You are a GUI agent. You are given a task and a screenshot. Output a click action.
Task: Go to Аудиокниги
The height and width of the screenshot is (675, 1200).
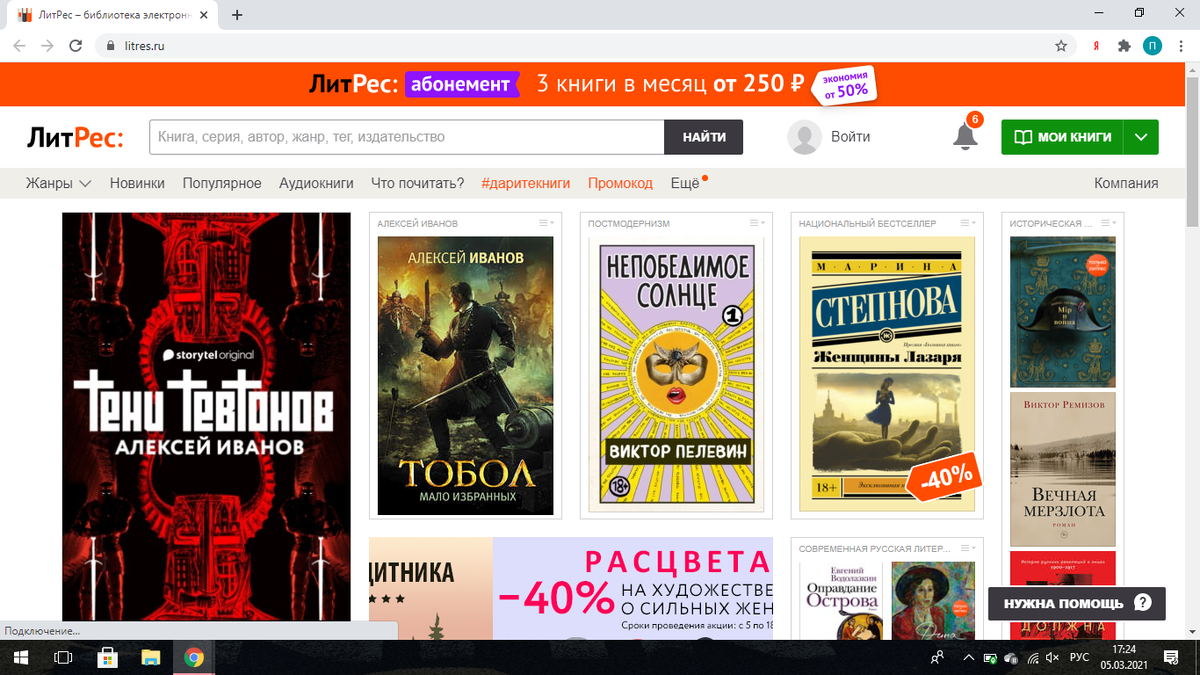click(316, 183)
